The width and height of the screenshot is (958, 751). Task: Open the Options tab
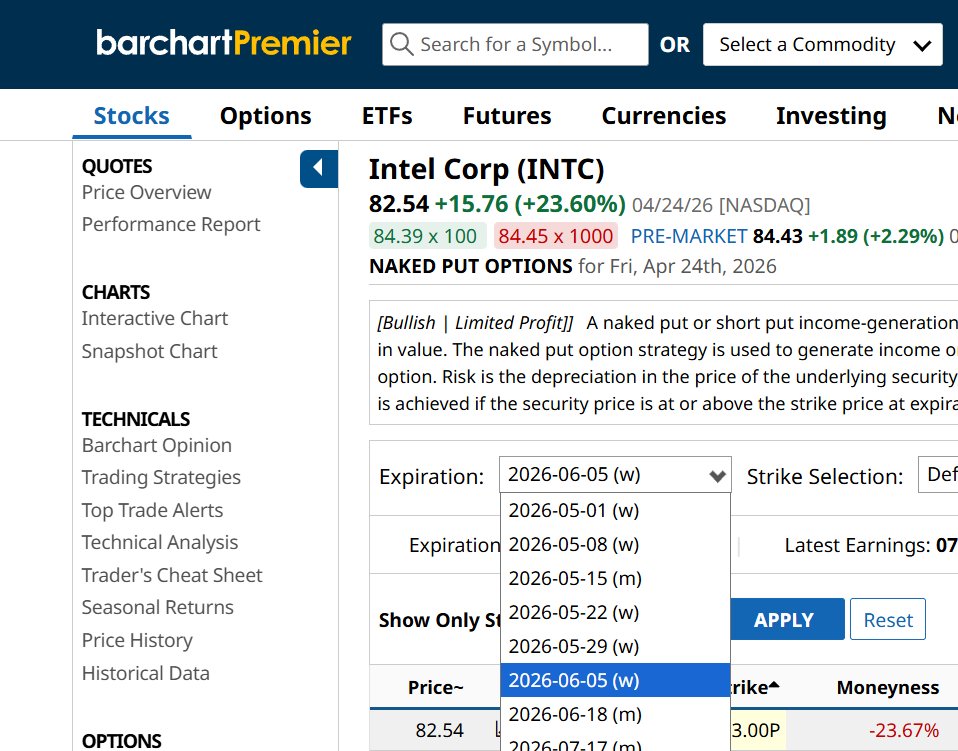[x=265, y=116]
